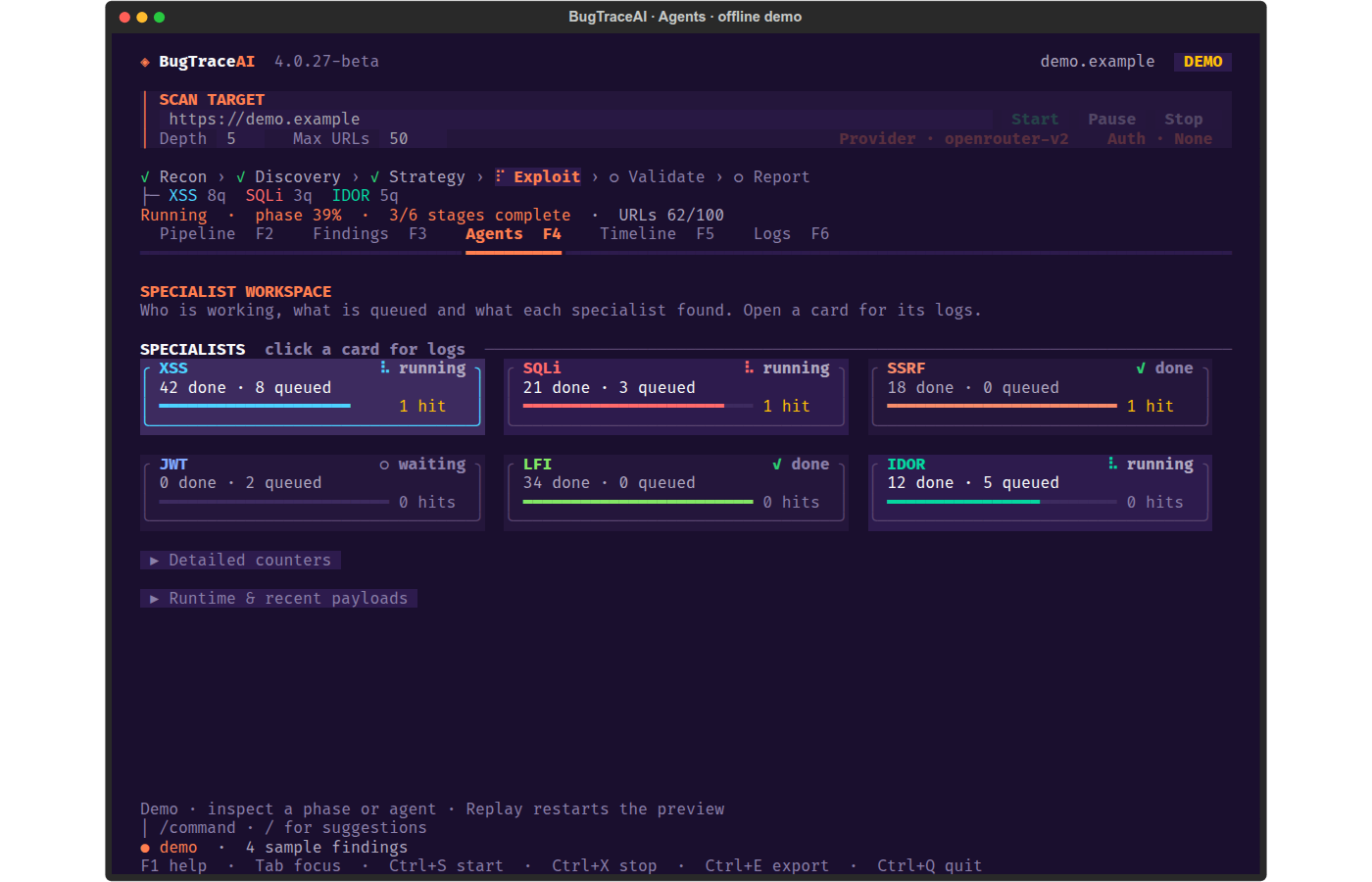Click the Validate pending circle icon
Viewport: 1372px width, 882px height.
pos(614,177)
